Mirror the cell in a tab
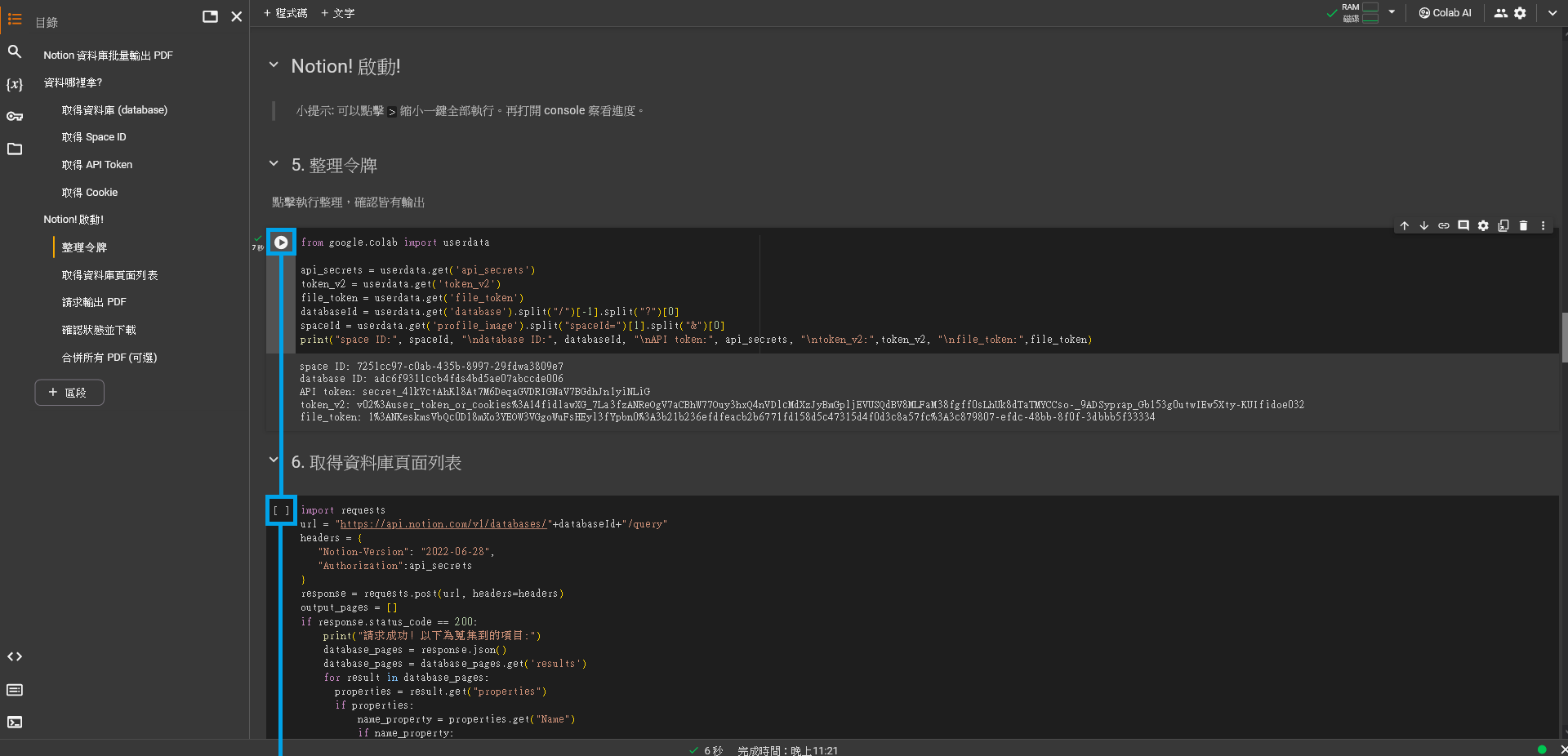The width and height of the screenshot is (1568, 756). pyautogui.click(x=1503, y=225)
